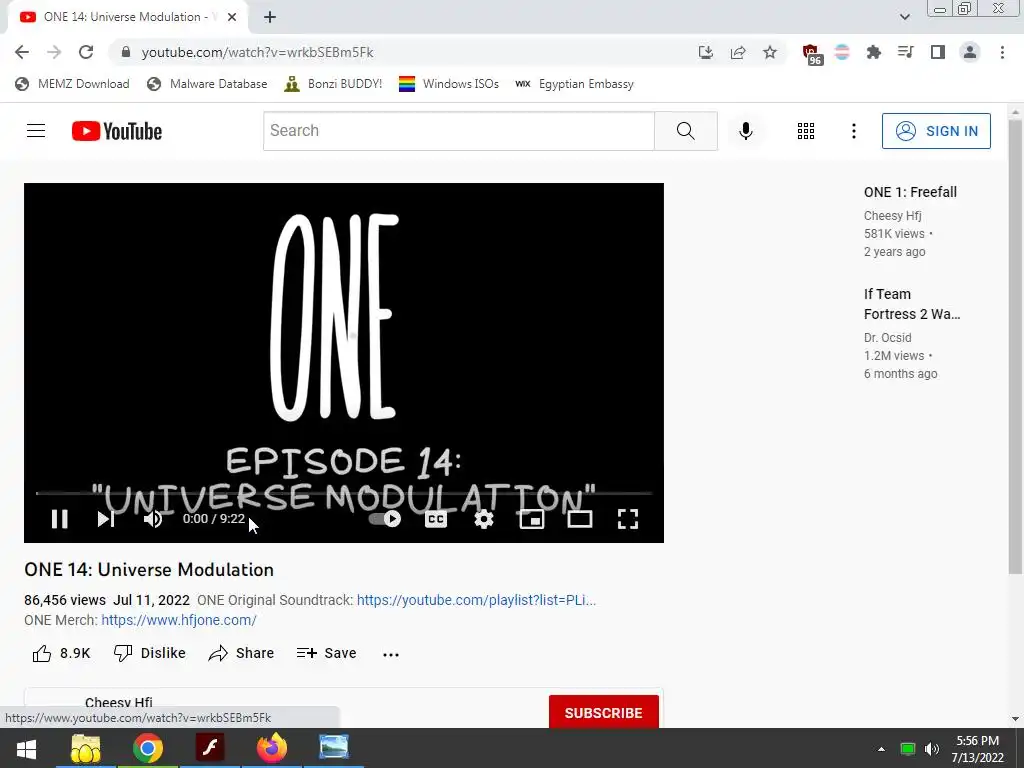Screen dimensions: 1024x768
Task: Click browser back arrow
Action: click(x=22, y=52)
